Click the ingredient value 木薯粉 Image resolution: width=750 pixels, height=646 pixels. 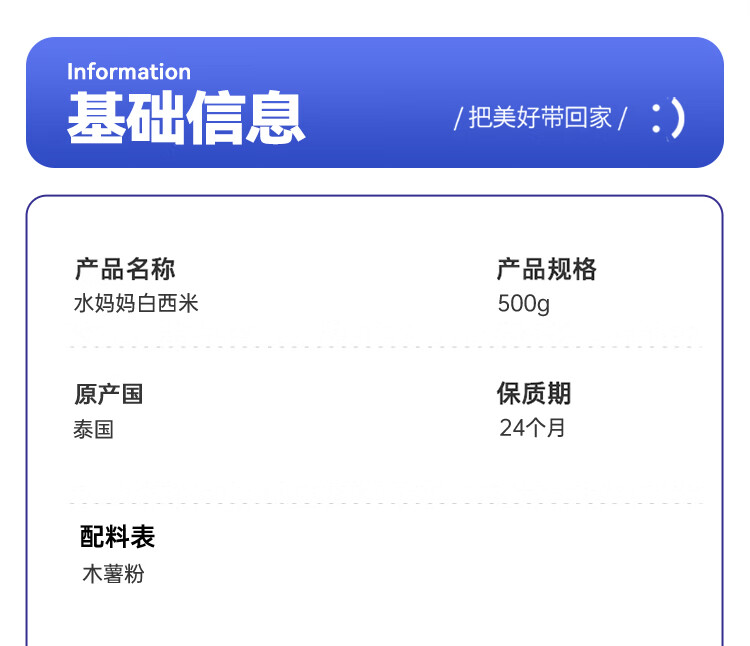pyautogui.click(x=113, y=575)
